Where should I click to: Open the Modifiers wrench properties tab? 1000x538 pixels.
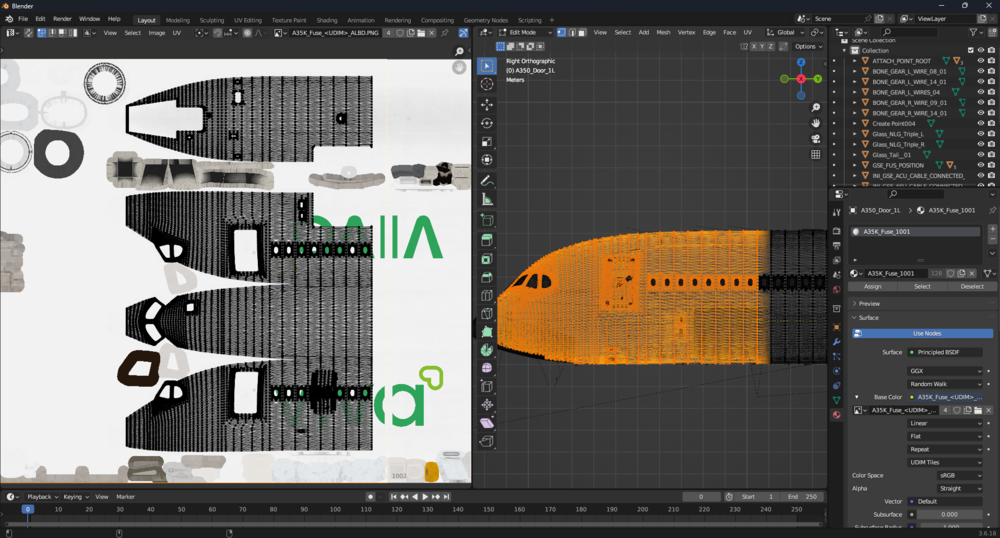coord(837,342)
